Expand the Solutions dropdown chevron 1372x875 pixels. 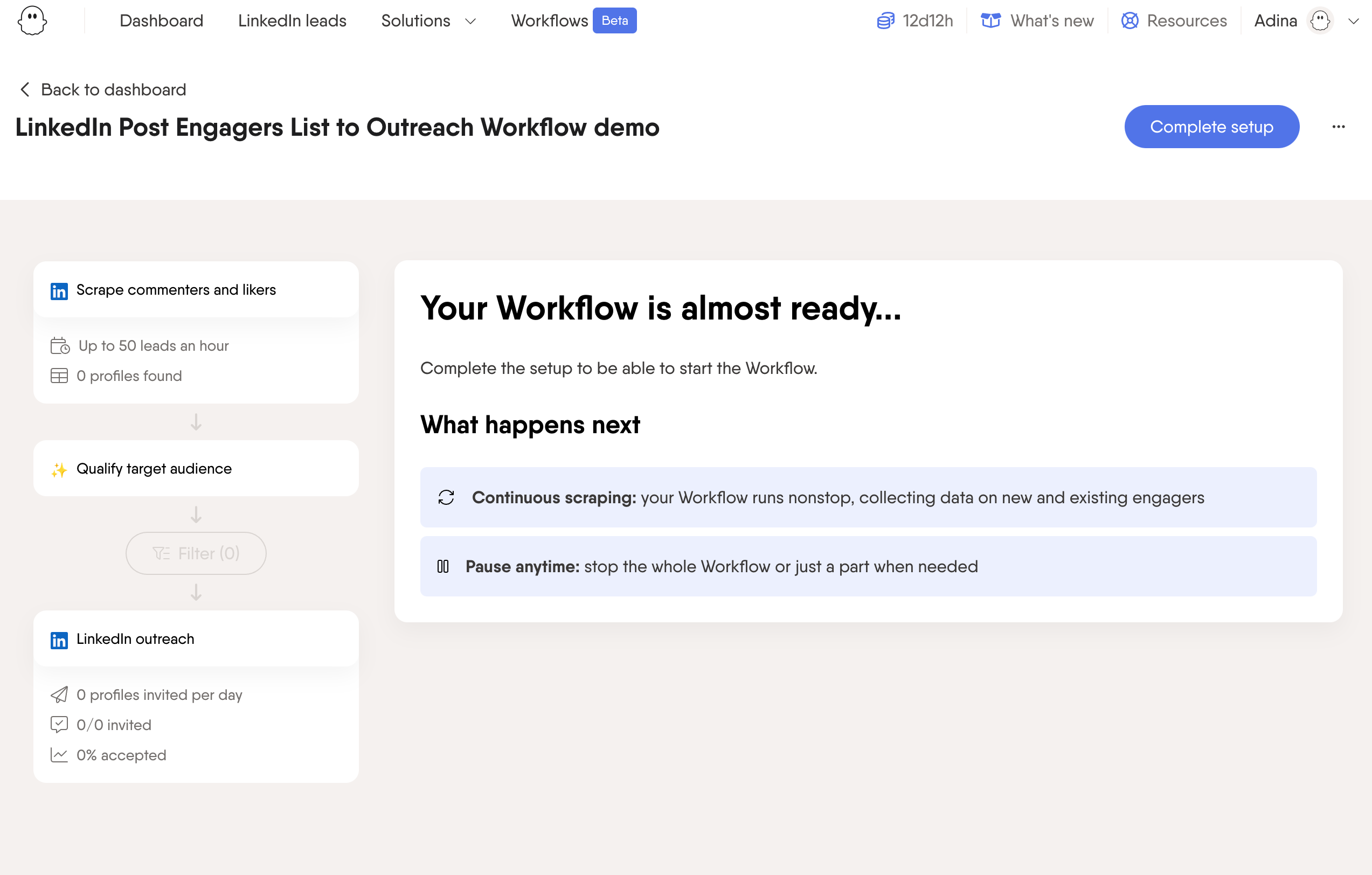(x=470, y=22)
